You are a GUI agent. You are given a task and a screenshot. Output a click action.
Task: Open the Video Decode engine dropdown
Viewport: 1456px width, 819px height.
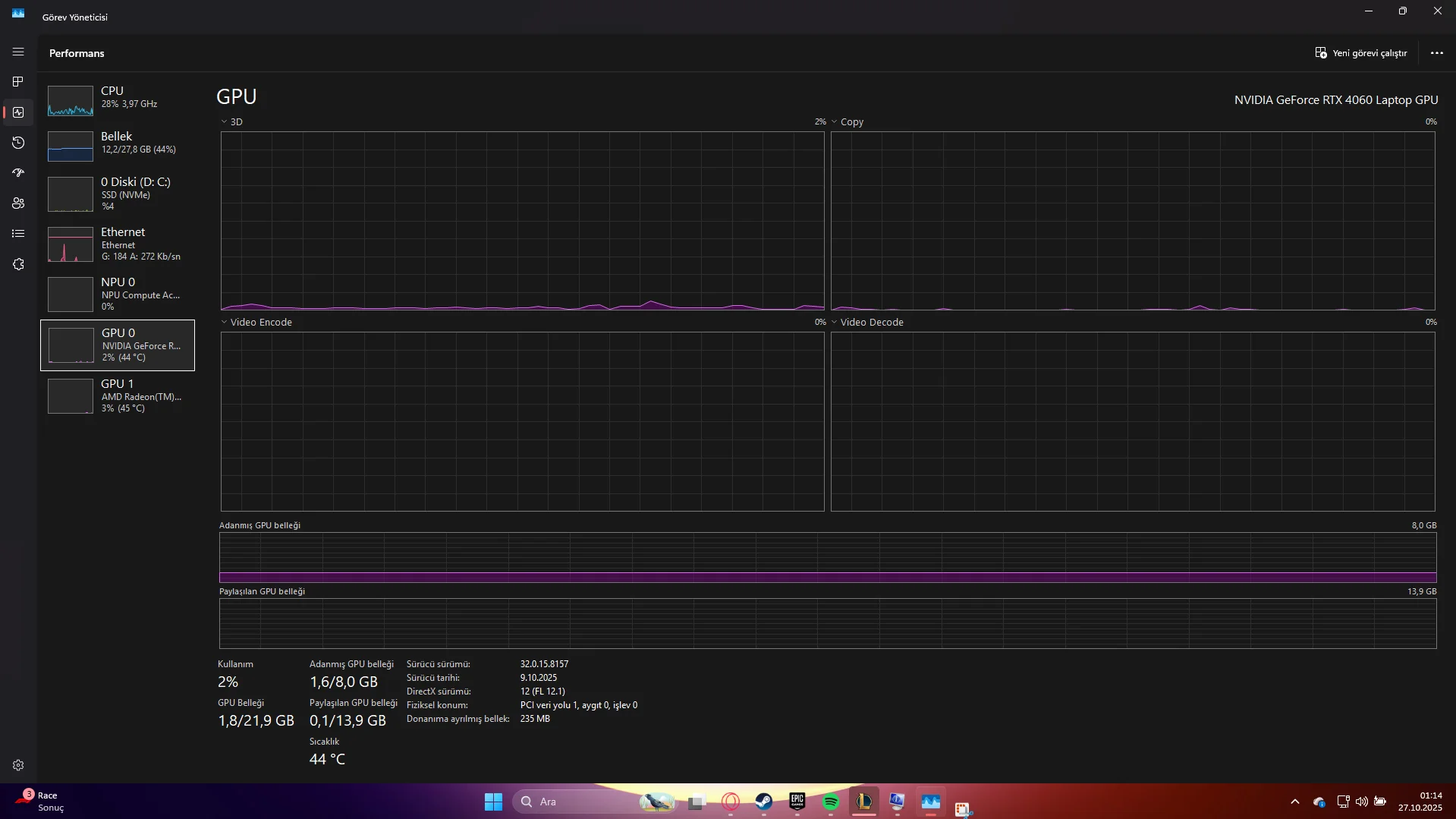click(835, 322)
